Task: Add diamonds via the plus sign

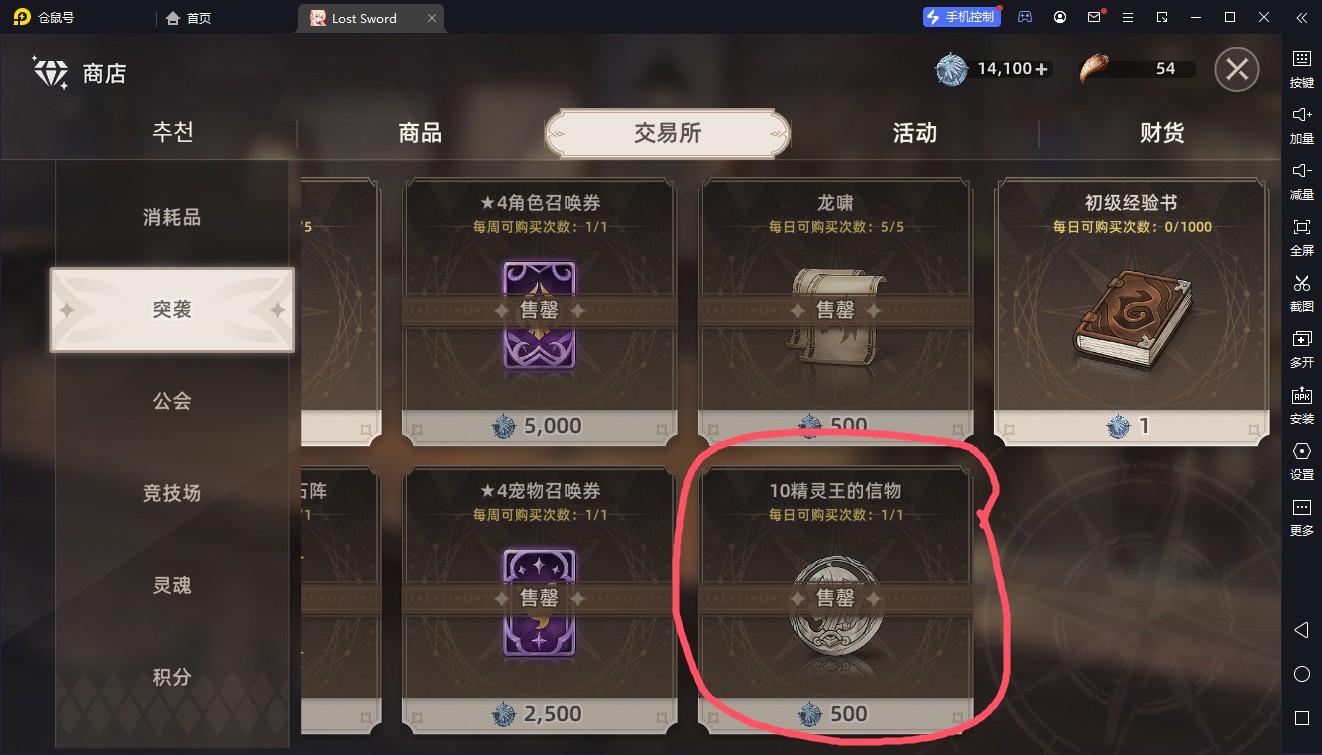Action: [x=1042, y=69]
